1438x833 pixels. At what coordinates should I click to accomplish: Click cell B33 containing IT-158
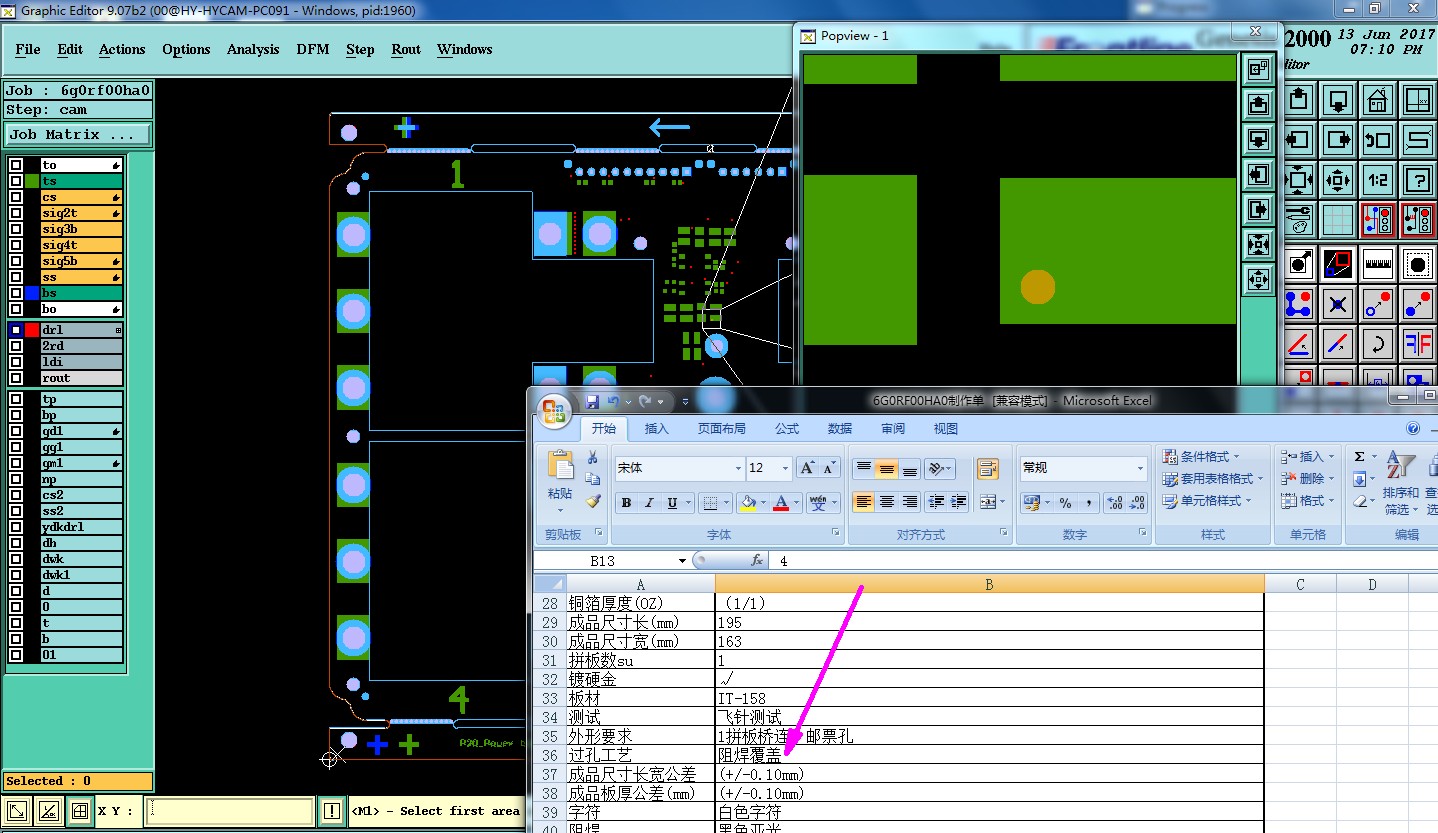point(989,698)
